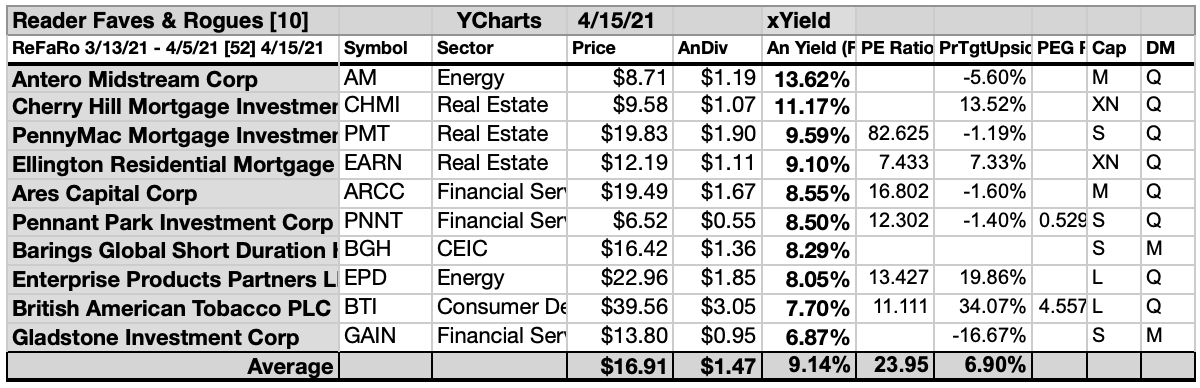Click the YCharts header cell
This screenshot has width=1200, height=388.
point(499,19)
